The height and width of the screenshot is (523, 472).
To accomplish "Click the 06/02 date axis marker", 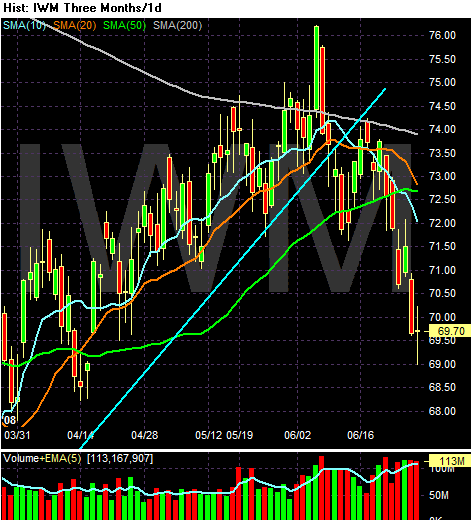I will [x=297, y=435].
